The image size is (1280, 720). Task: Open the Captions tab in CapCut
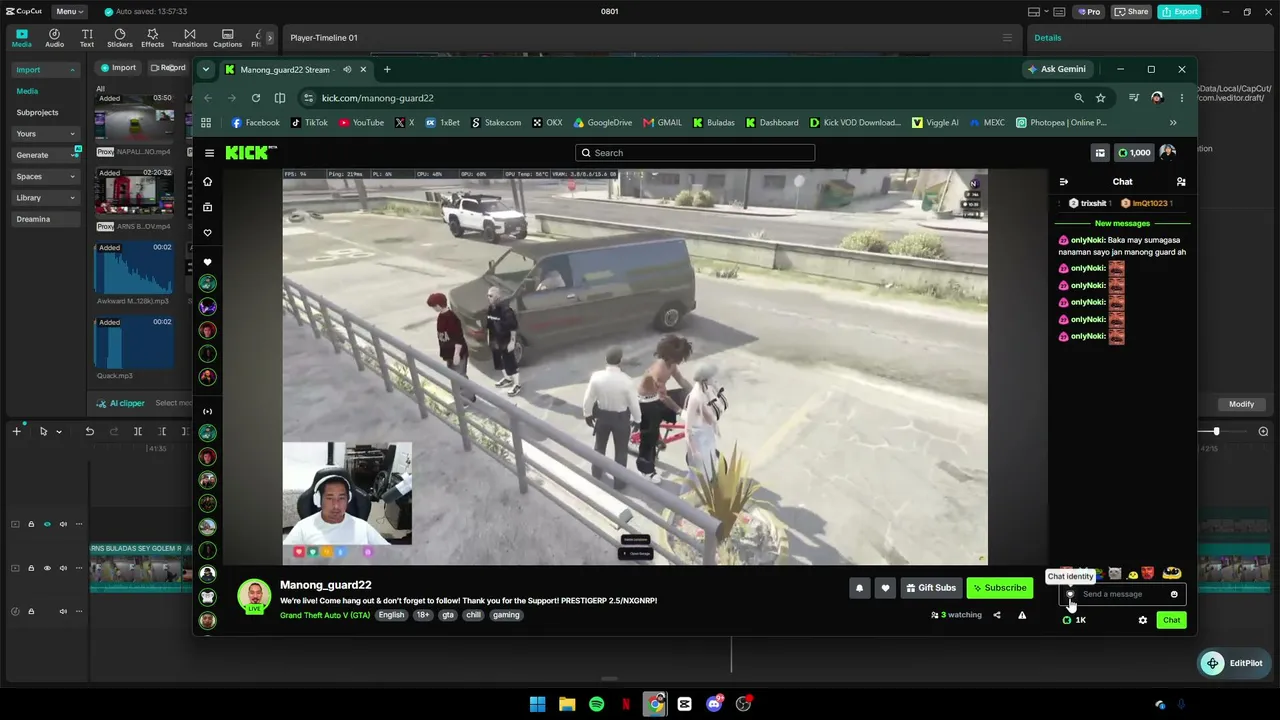coord(227,38)
